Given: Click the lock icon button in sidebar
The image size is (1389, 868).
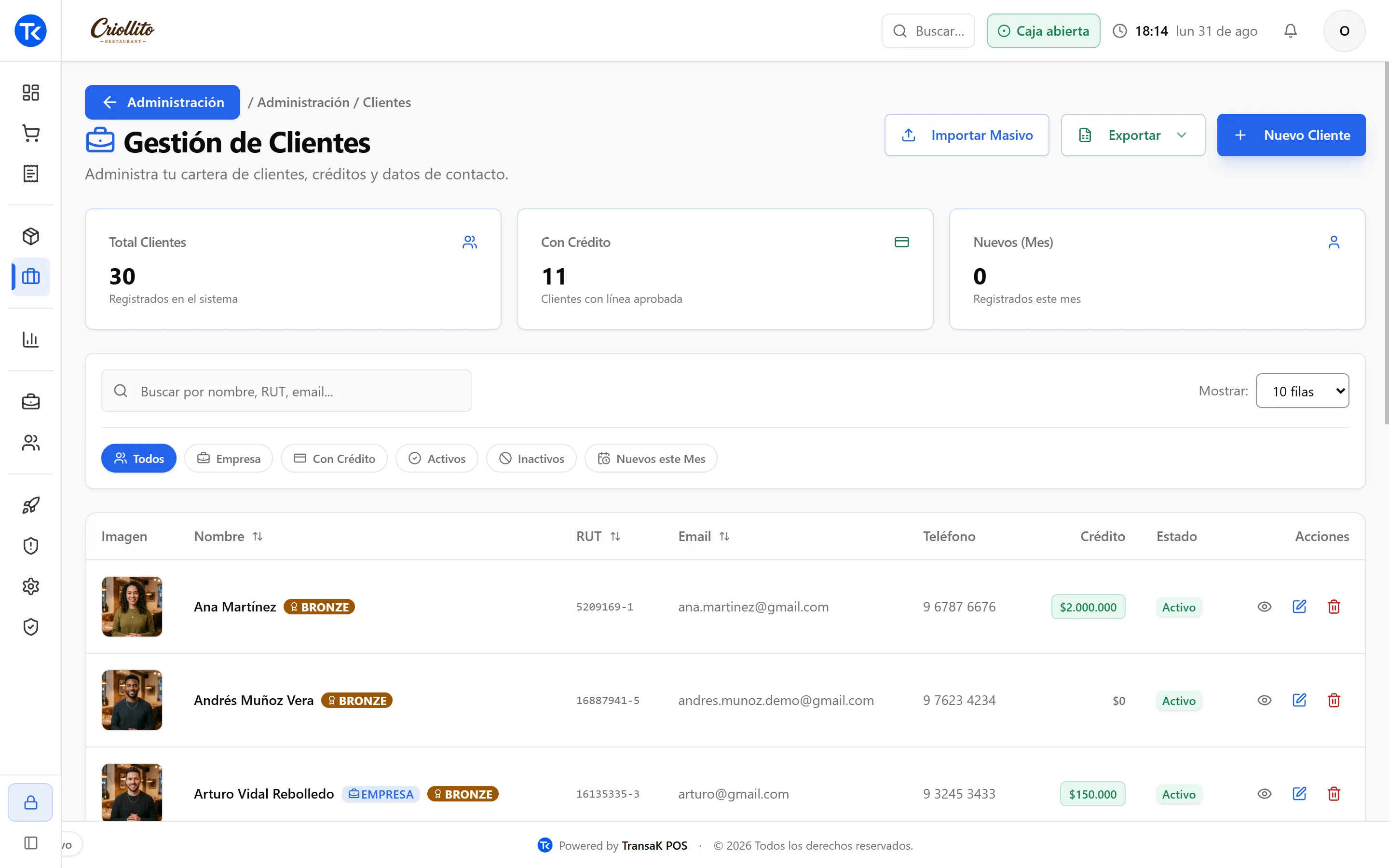Looking at the screenshot, I should click(x=30, y=802).
